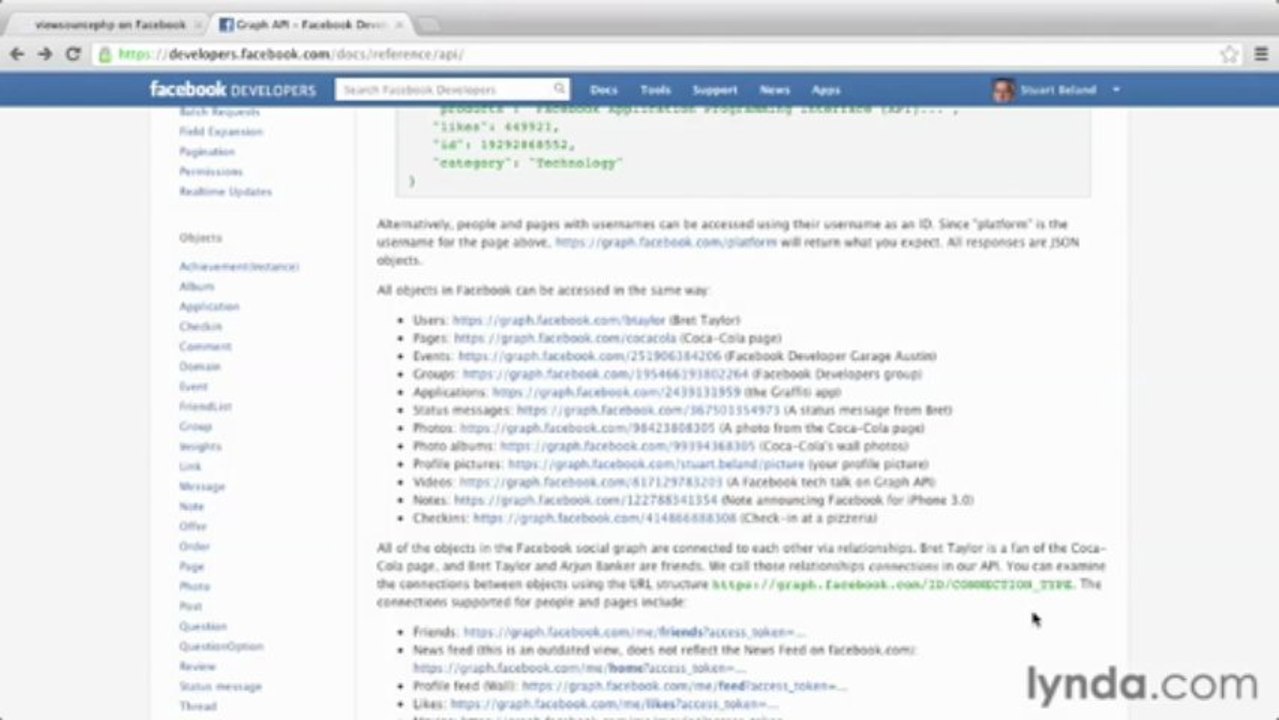Open the Note object link
The height and width of the screenshot is (720, 1279).
click(x=192, y=507)
